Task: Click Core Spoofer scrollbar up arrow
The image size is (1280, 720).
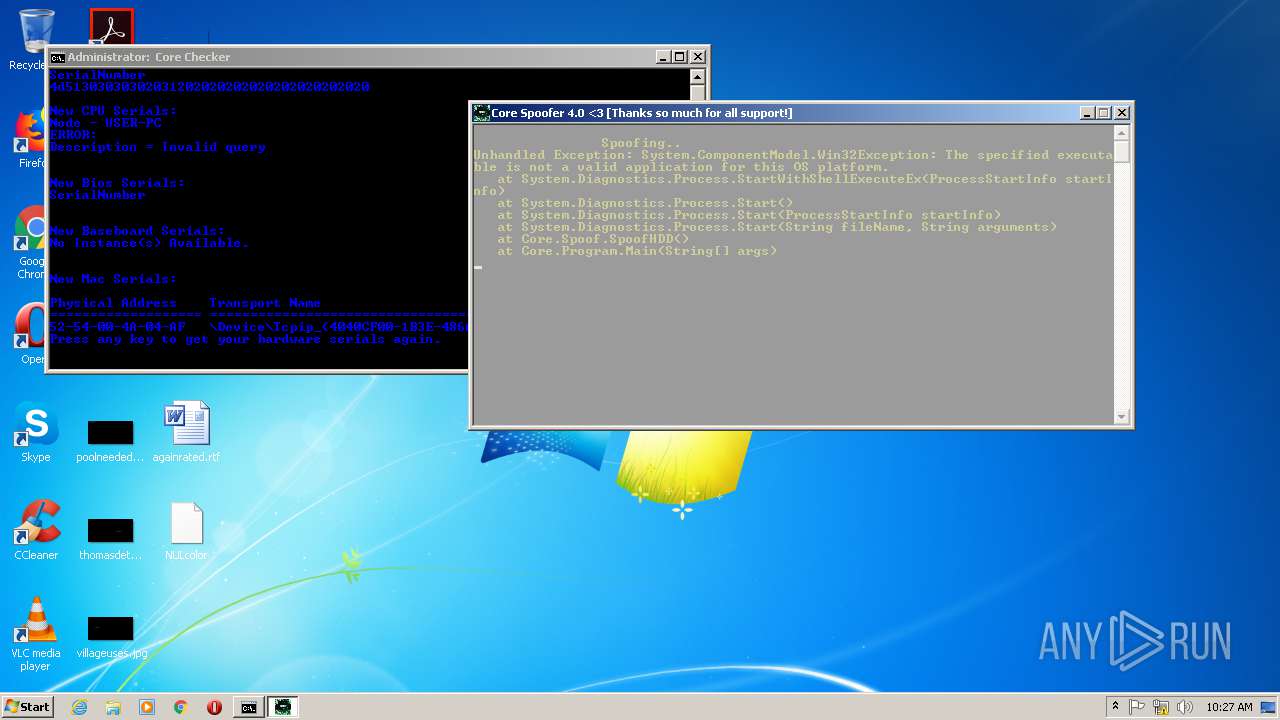Action: [x=1121, y=133]
